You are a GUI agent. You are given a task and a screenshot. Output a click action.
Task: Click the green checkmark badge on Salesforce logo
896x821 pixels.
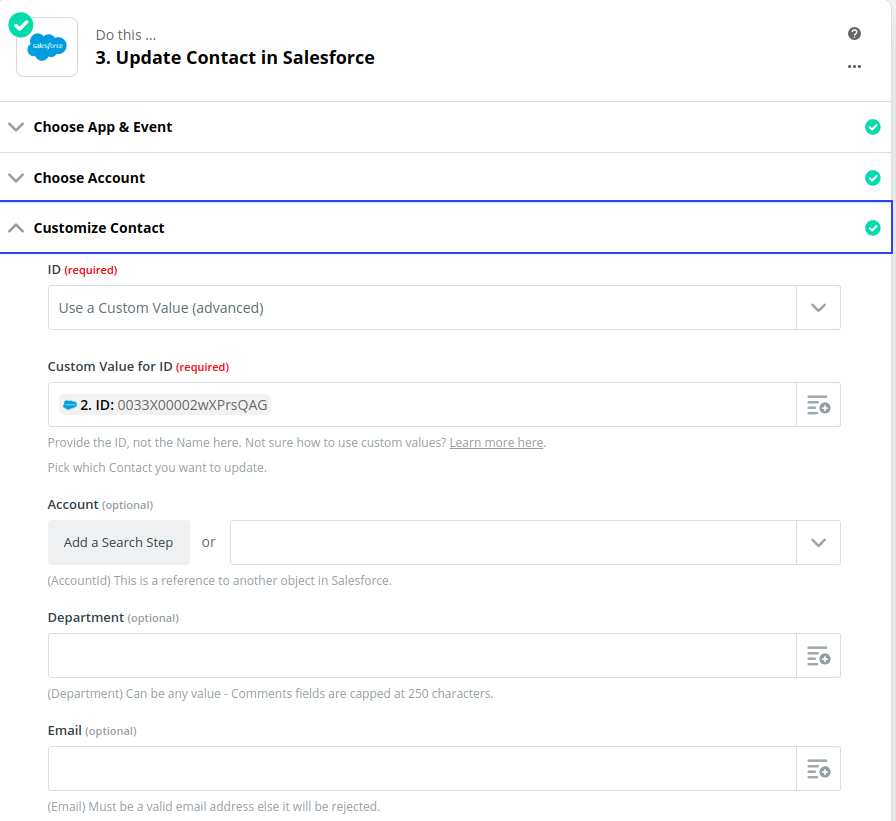(21, 25)
